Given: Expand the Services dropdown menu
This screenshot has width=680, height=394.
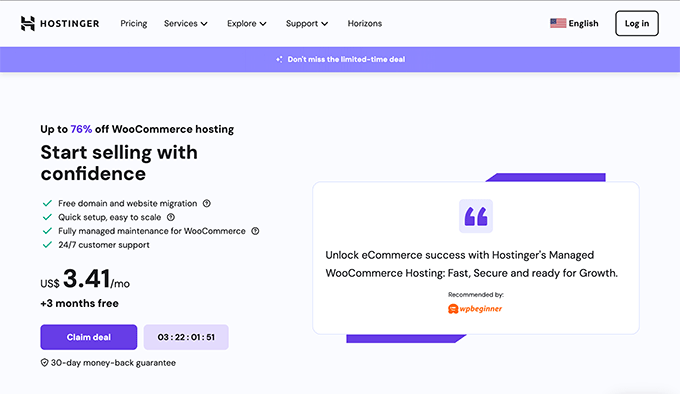Looking at the screenshot, I should click(186, 23).
